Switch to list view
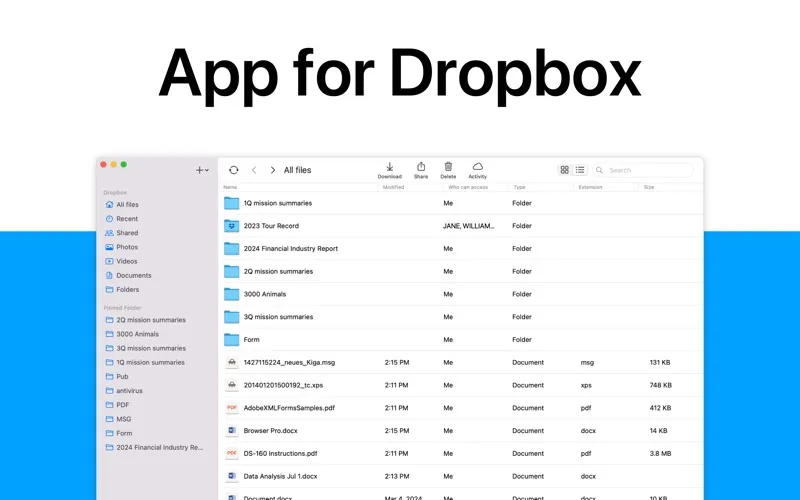Image resolution: width=800 pixels, height=500 pixels. (x=580, y=170)
